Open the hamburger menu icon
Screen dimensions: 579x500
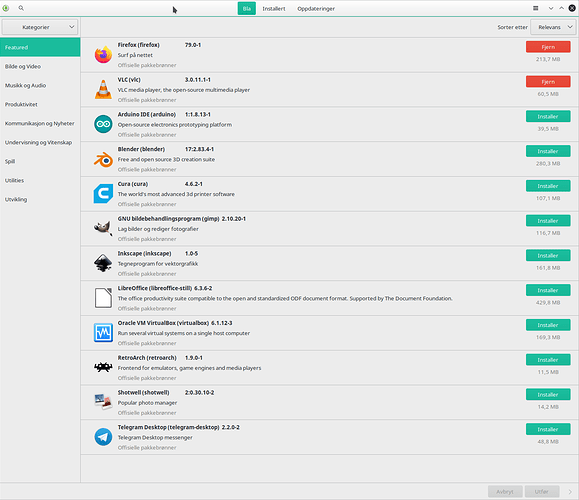(x=535, y=8)
